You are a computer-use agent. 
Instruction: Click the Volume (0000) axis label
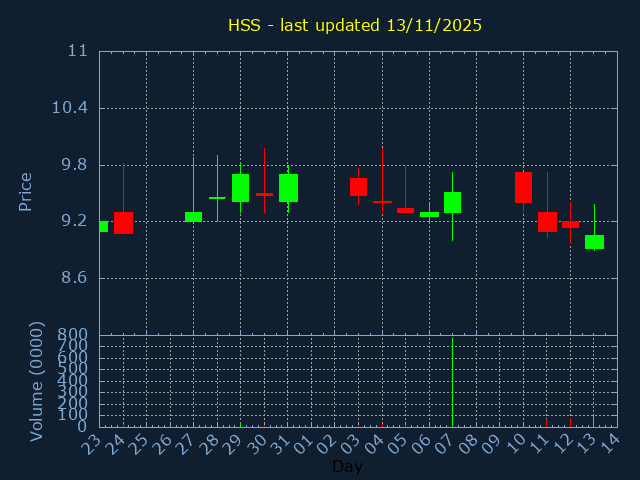[x=37, y=381]
